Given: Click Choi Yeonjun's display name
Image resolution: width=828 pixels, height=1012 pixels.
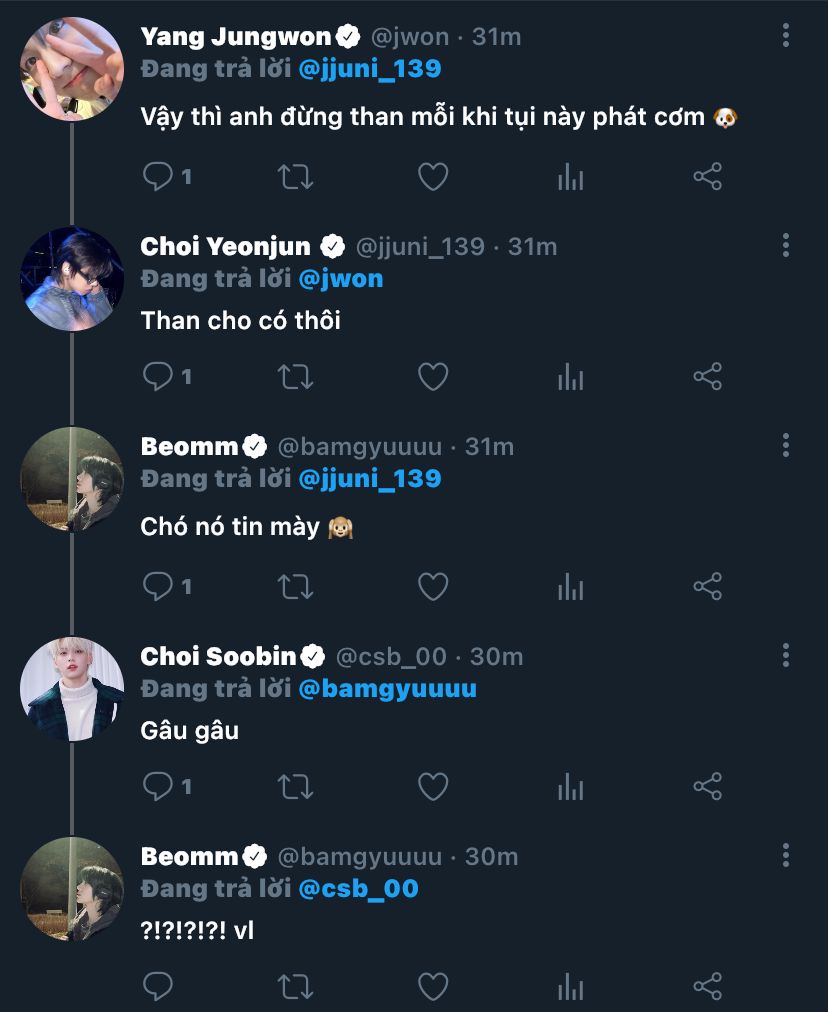Looking at the screenshot, I should pos(226,246).
